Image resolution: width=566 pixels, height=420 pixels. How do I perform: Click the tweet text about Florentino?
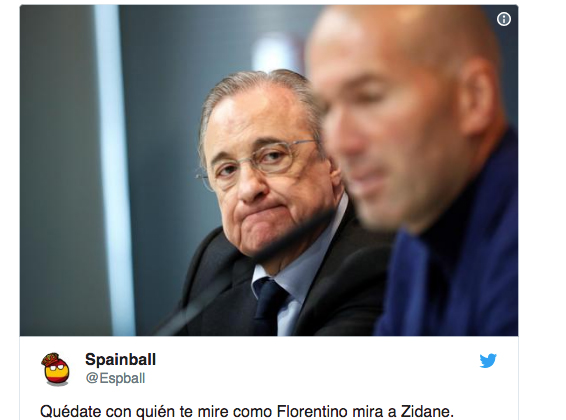click(247, 411)
